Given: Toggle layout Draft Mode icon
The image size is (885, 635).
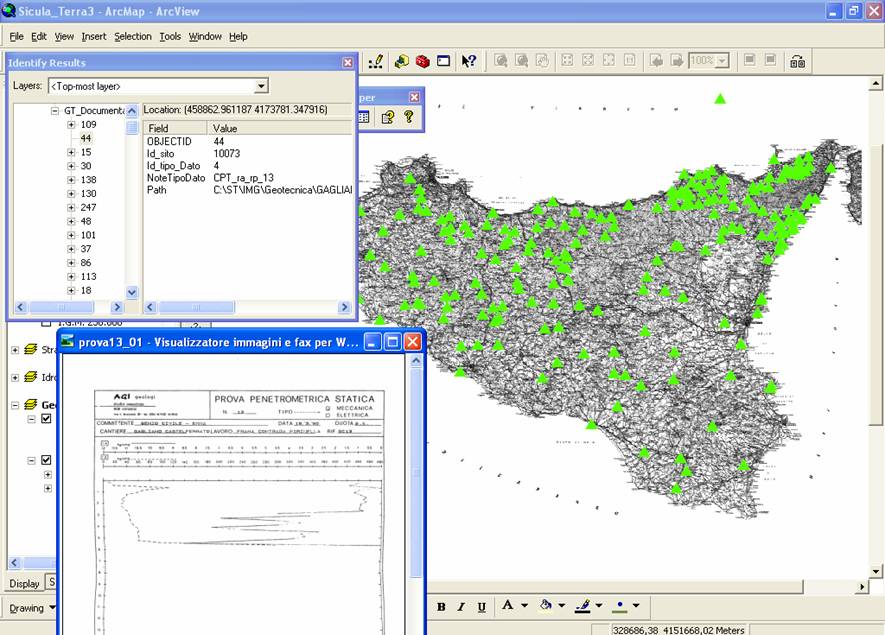Looking at the screenshot, I should pos(750,60).
